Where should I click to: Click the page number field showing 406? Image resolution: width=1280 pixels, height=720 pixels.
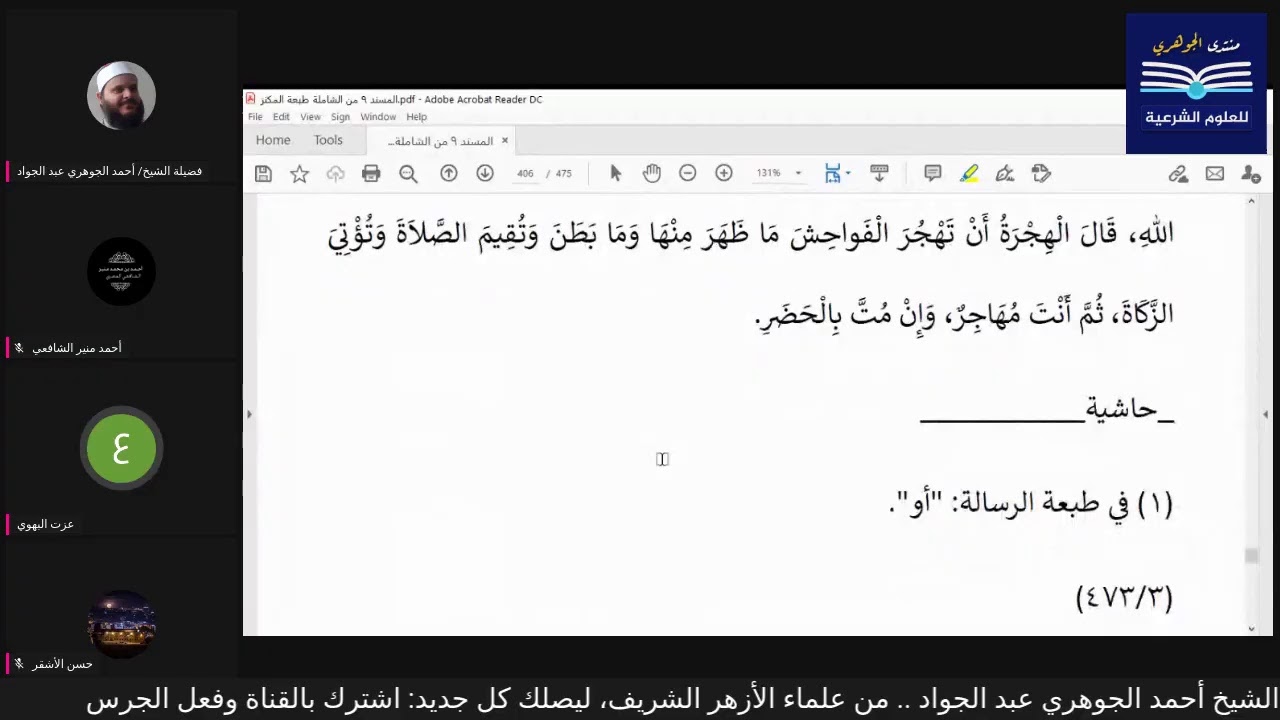tap(525, 173)
